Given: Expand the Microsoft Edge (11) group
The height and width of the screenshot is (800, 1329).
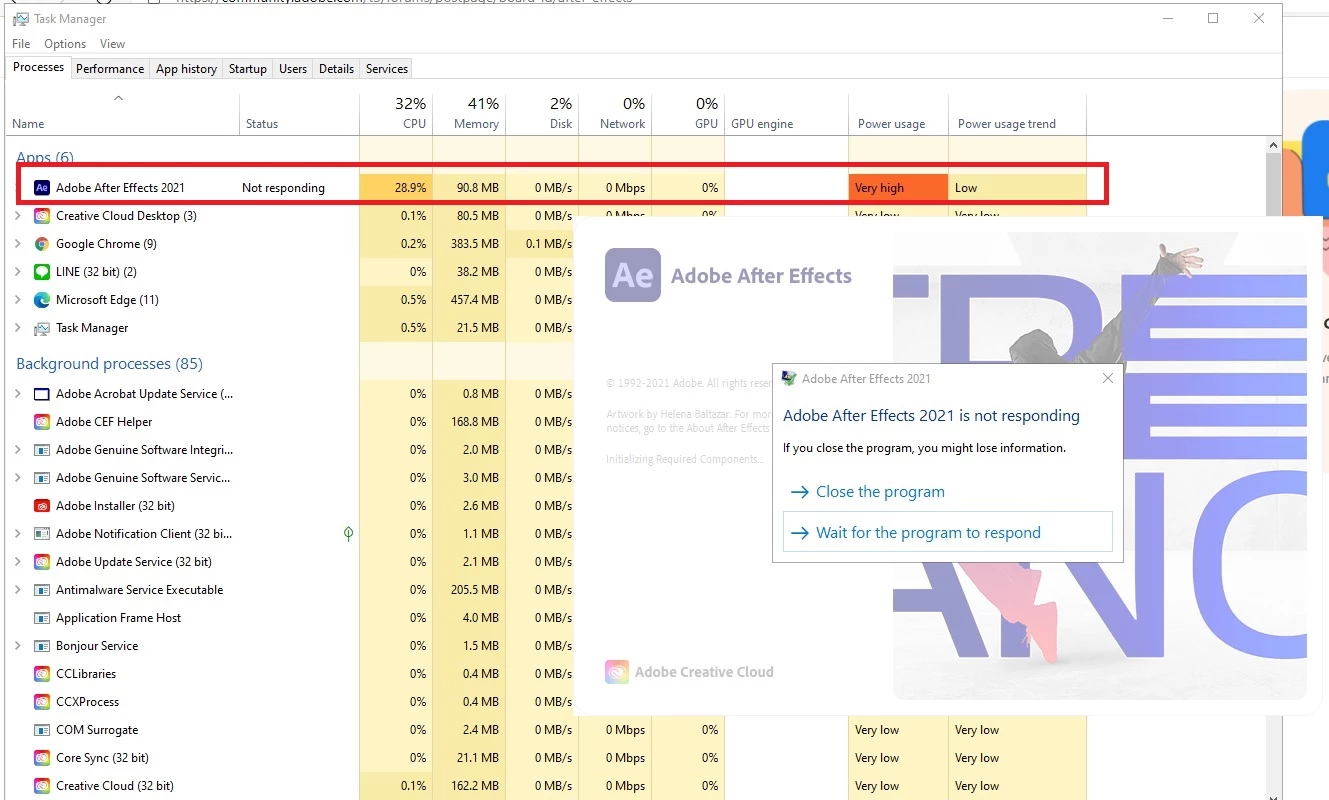Looking at the screenshot, I should [x=18, y=300].
